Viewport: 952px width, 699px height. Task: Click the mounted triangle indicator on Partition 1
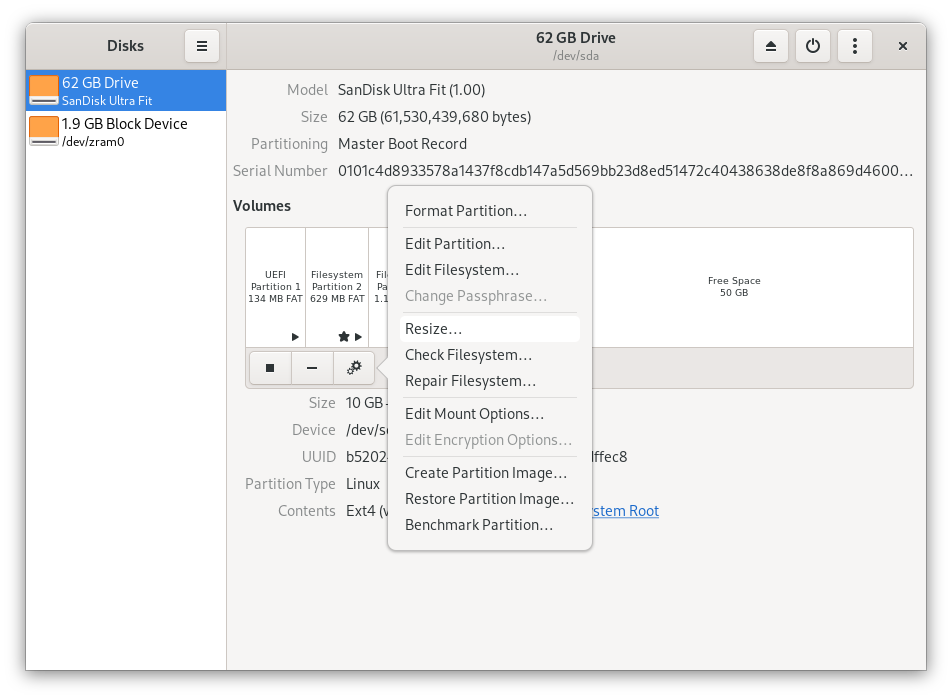297,336
